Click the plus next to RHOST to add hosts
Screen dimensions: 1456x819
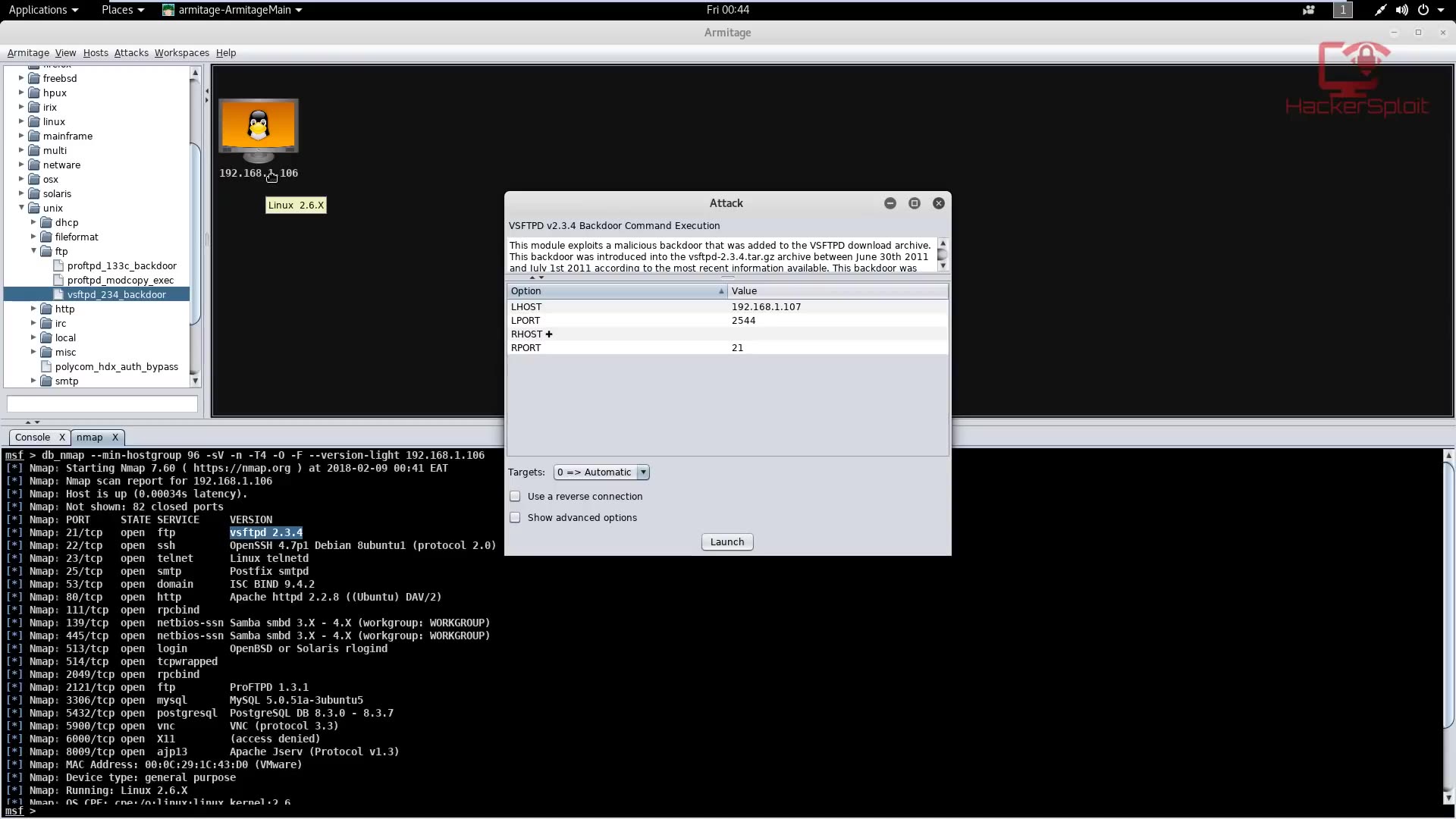coord(549,334)
